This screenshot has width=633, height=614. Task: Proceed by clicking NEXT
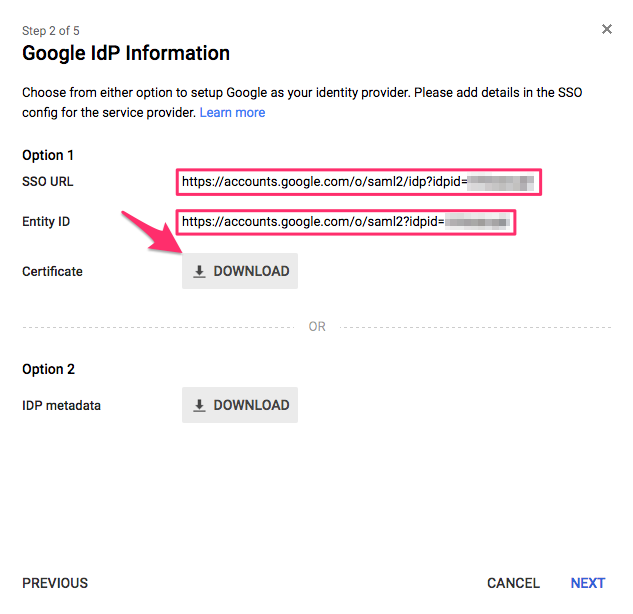pos(587,583)
